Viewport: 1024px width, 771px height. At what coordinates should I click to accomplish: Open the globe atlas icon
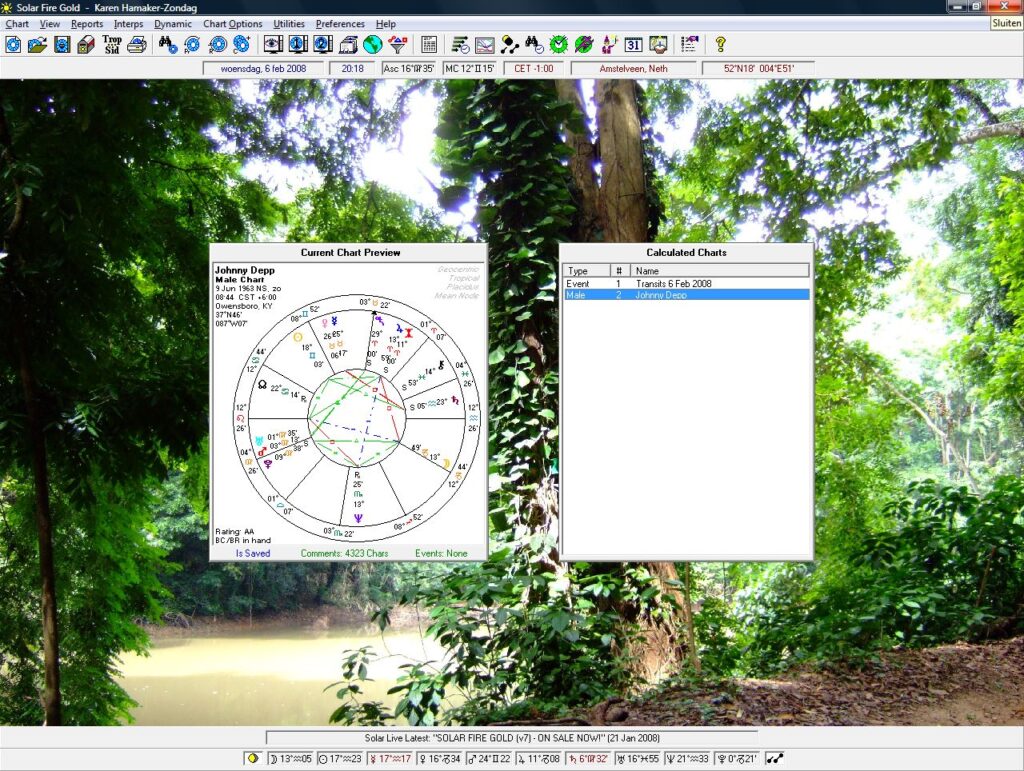pyautogui.click(x=373, y=44)
